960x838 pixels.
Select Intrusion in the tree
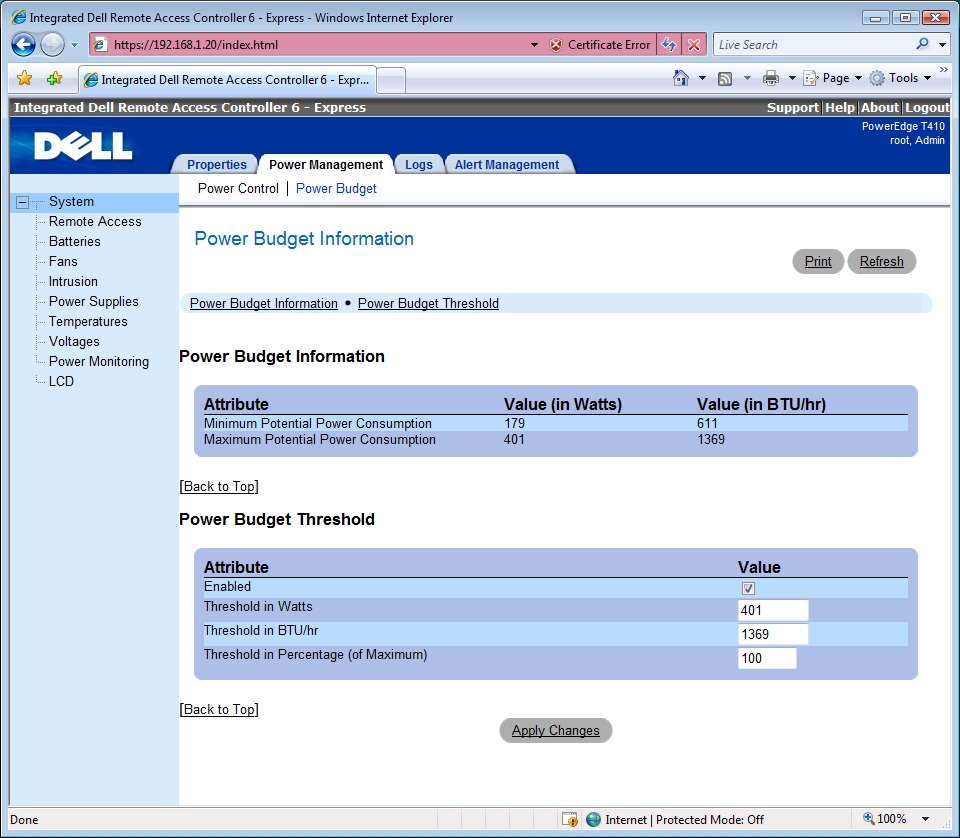(73, 282)
